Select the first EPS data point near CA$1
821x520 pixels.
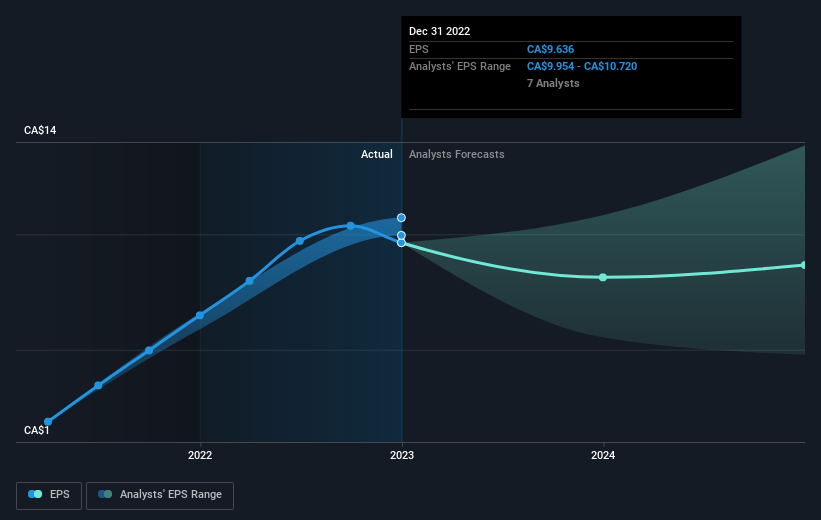[x=48, y=422]
